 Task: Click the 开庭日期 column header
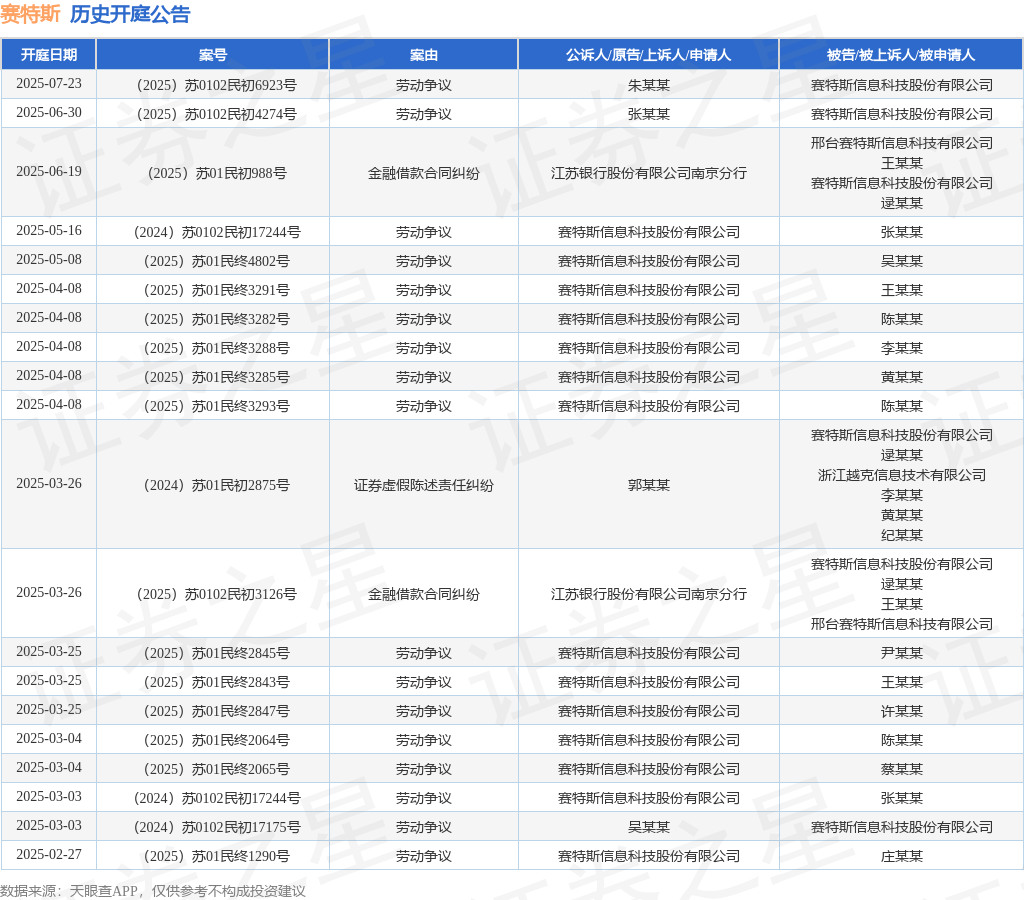pos(49,55)
